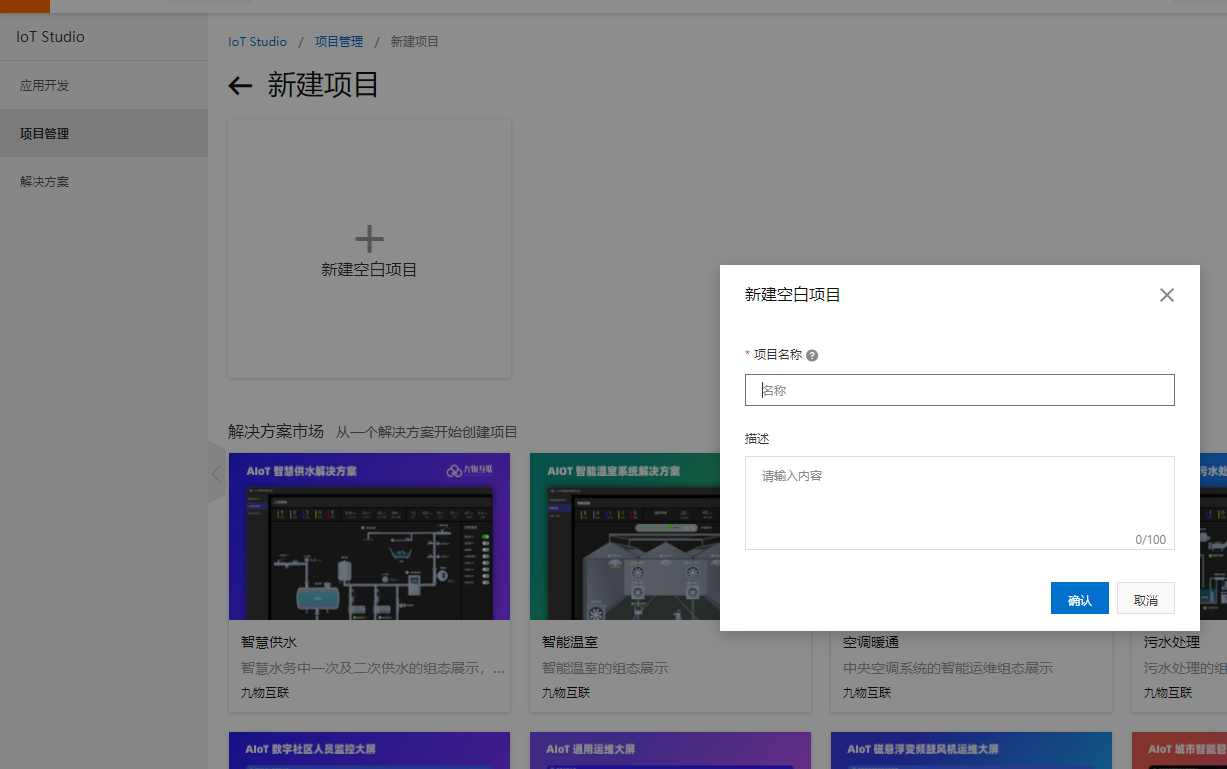Confirm with the 确认 button

pyautogui.click(x=1079, y=598)
